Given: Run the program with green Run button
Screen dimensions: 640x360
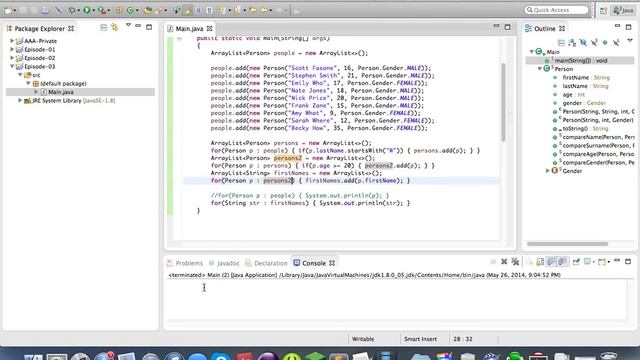Looking at the screenshot, I should click(x=87, y=10).
